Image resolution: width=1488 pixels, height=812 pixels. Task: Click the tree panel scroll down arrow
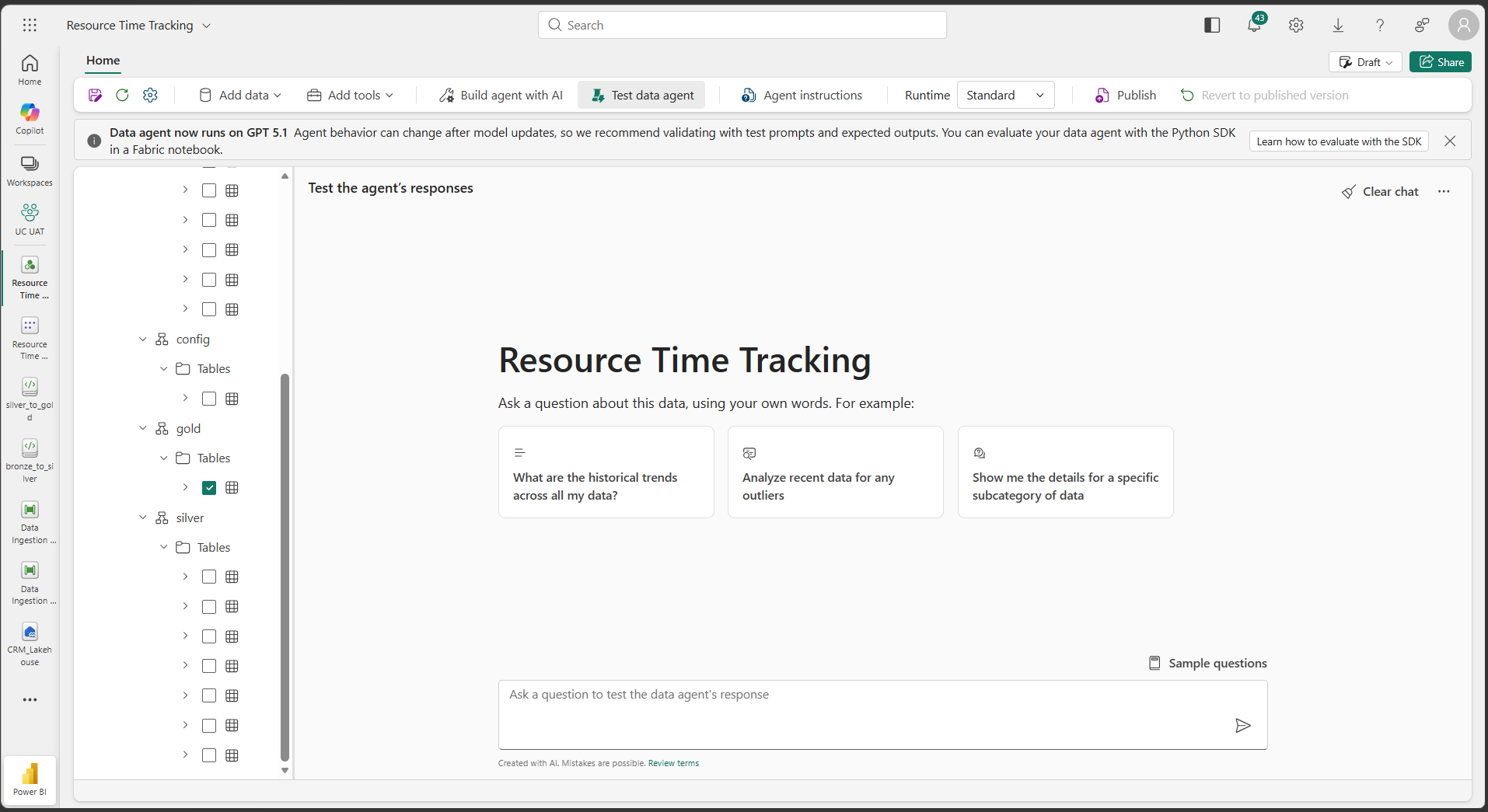coord(285,771)
